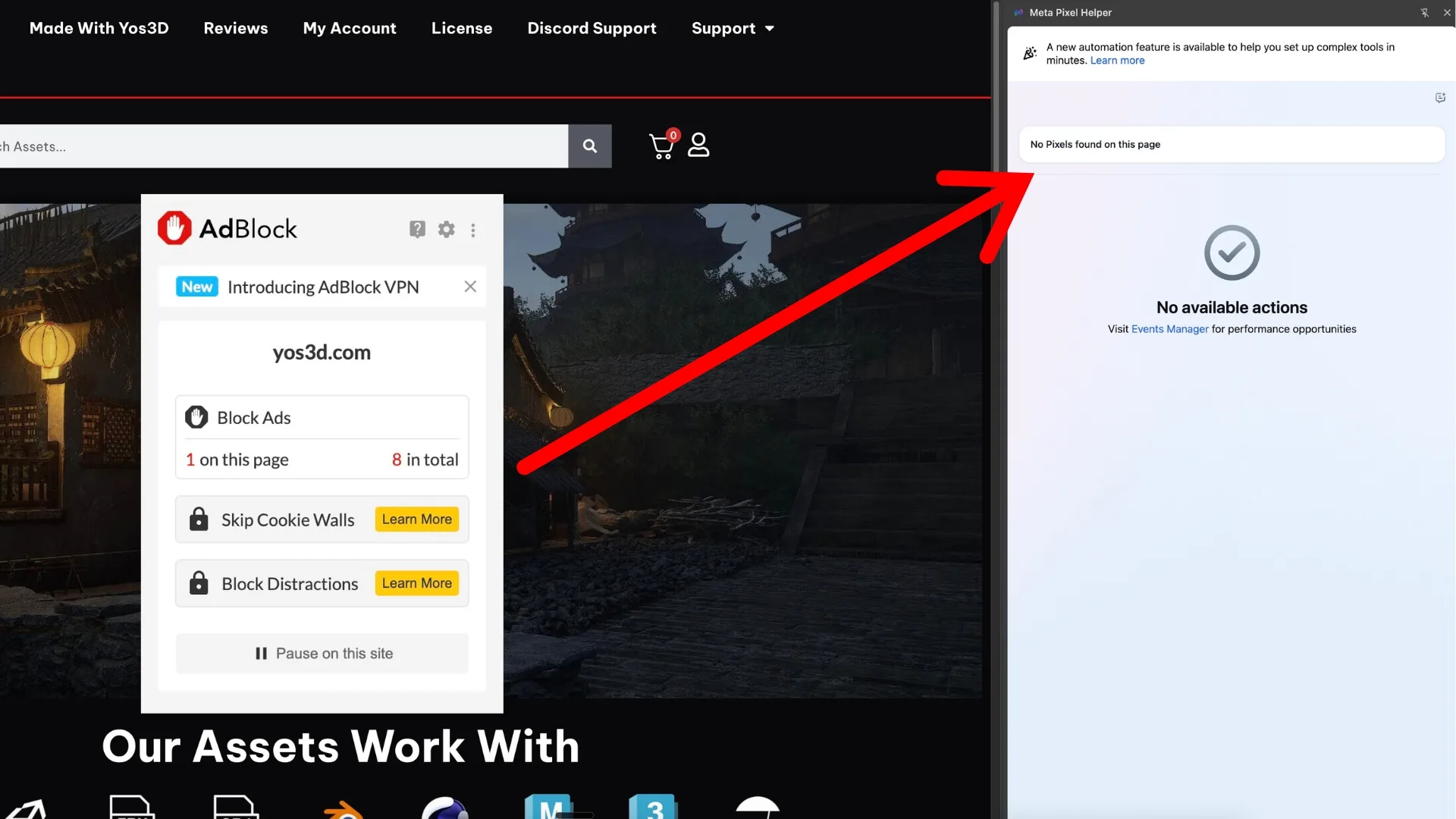
Task: Click the New badge in AdBlock
Action: (x=197, y=287)
